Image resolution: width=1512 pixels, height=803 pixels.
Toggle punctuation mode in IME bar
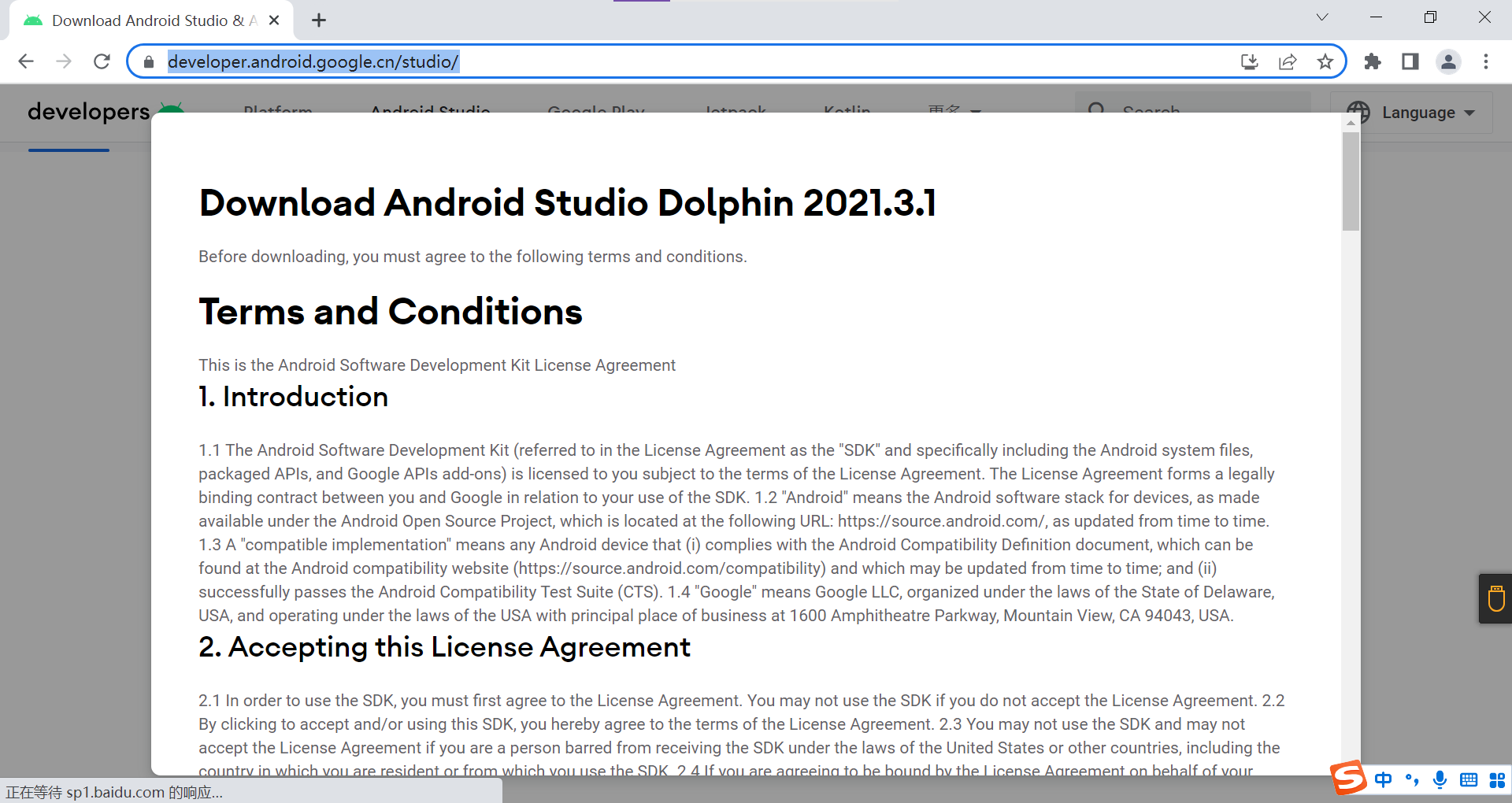[1412, 779]
